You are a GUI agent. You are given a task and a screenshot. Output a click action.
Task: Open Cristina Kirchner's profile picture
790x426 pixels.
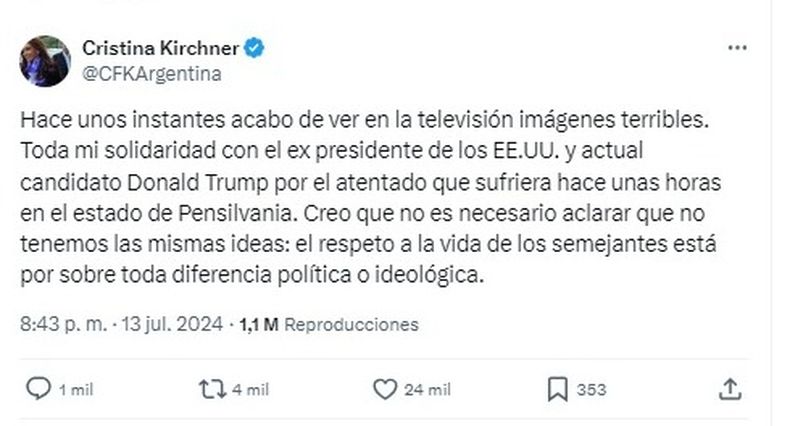45,61
